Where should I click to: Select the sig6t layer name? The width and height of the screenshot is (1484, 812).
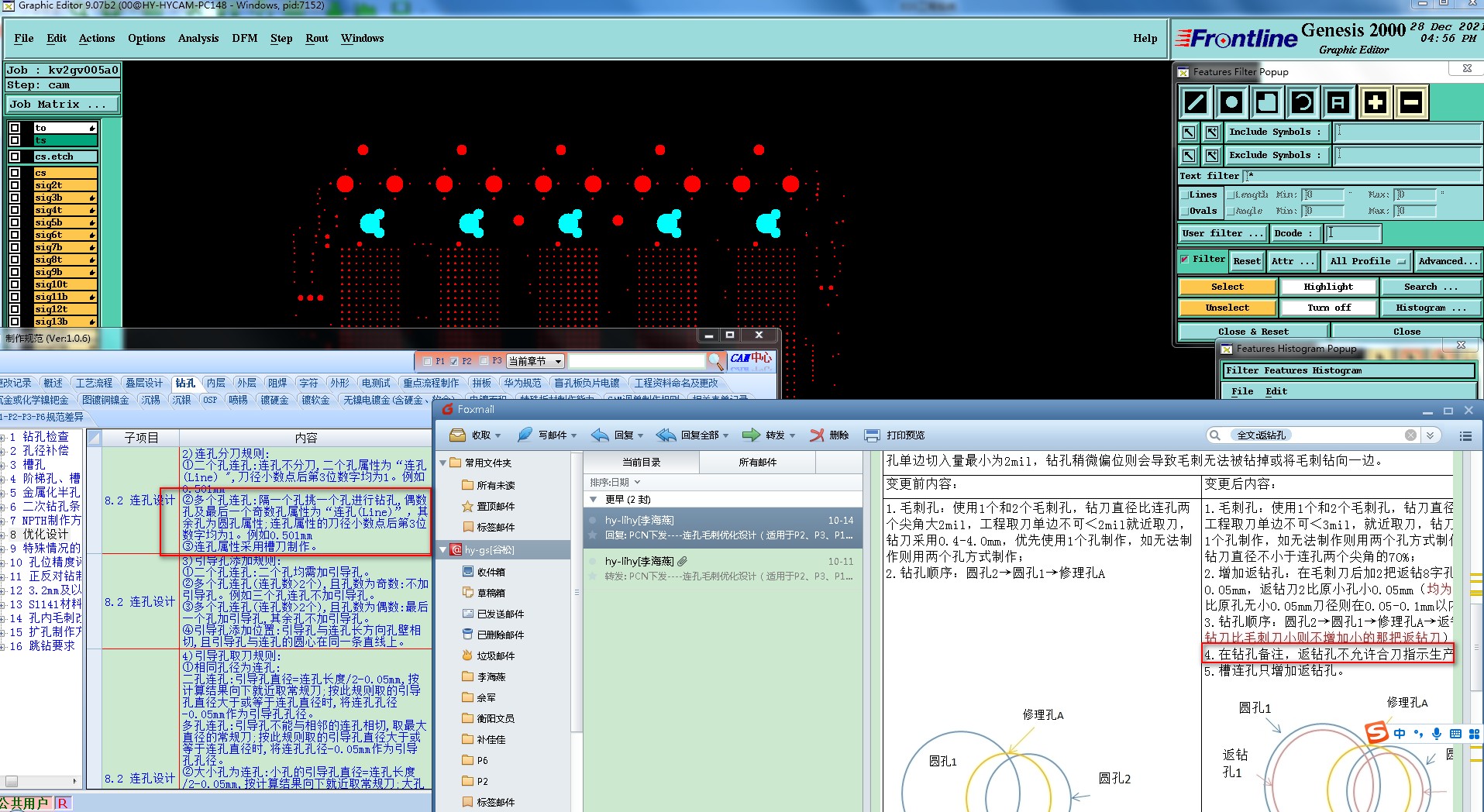tap(65, 235)
